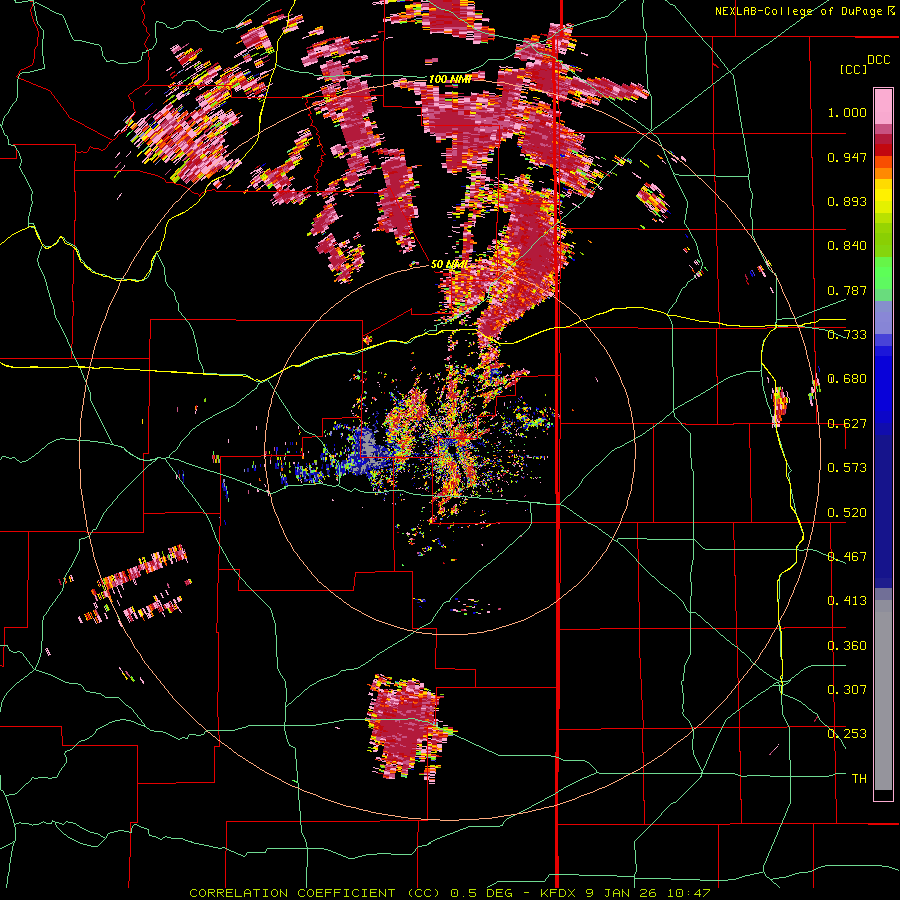Viewport: 900px width, 900px height.
Task: Click the gray lower band of color bar
Action: (x=883, y=695)
